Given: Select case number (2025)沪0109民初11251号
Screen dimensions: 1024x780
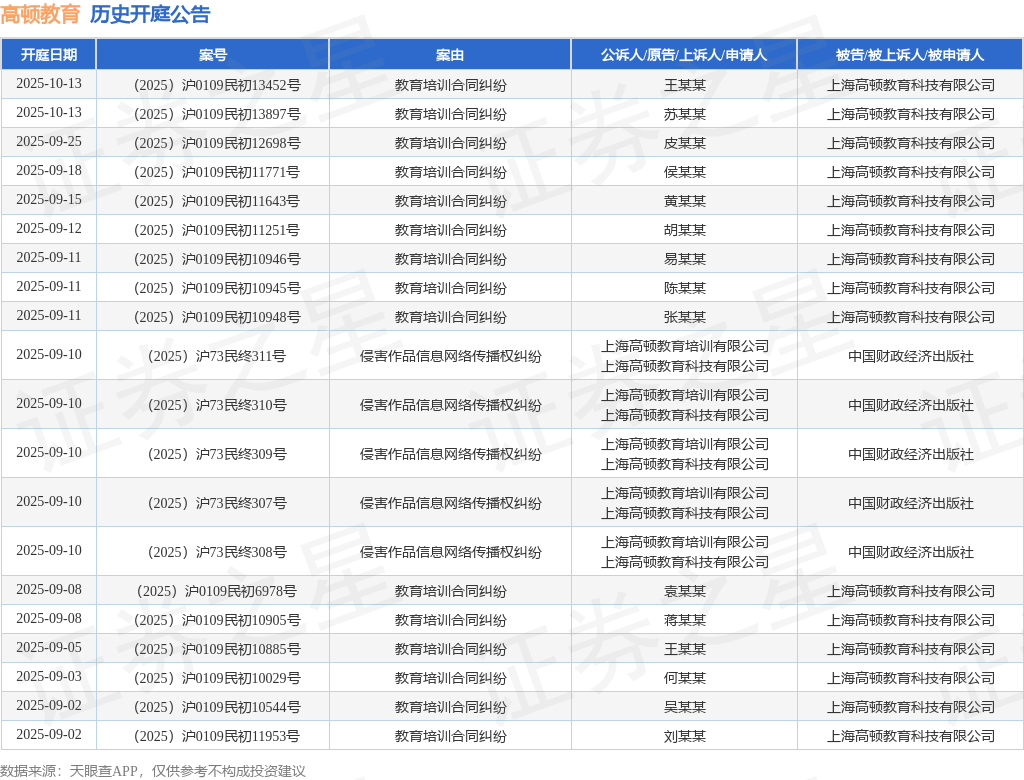Looking at the screenshot, I should click(217, 230).
